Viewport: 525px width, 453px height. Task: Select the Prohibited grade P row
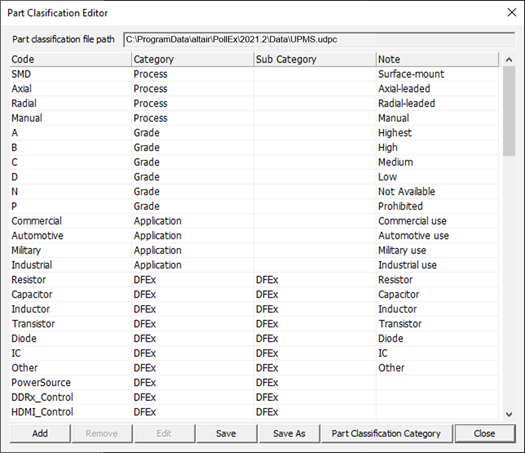pyautogui.click(x=254, y=206)
